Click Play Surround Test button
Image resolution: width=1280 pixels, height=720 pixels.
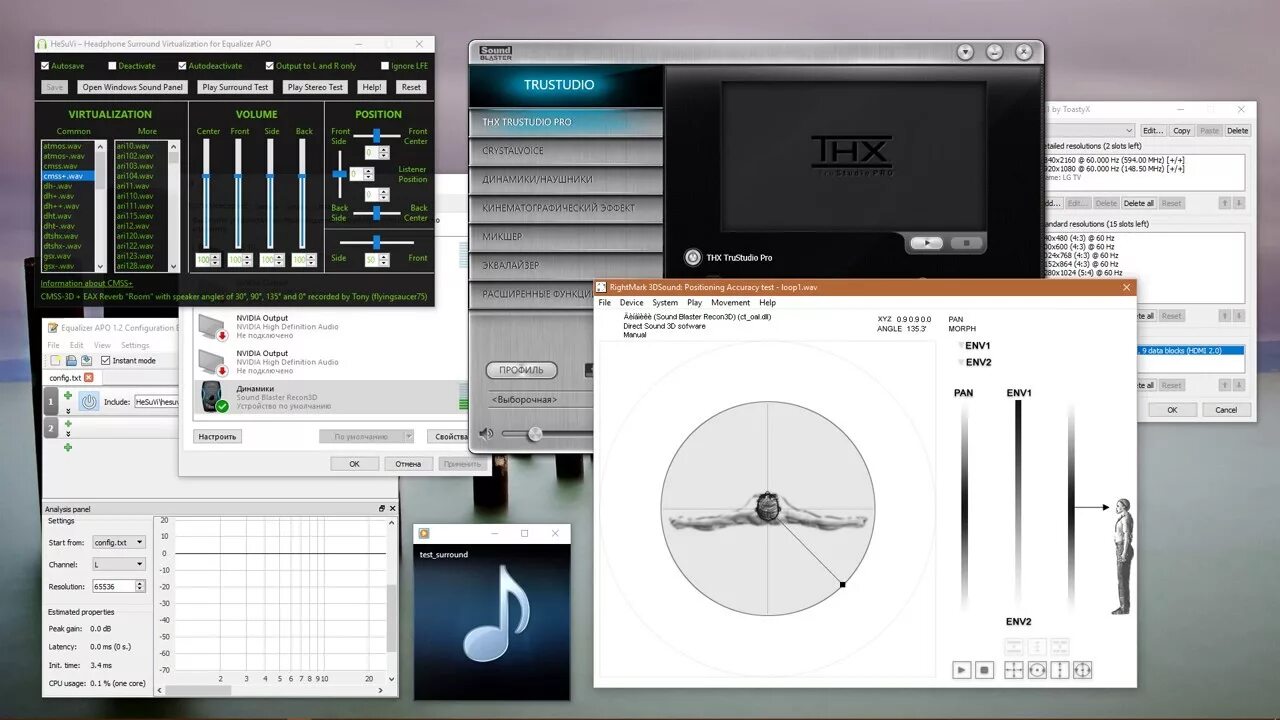tap(235, 87)
